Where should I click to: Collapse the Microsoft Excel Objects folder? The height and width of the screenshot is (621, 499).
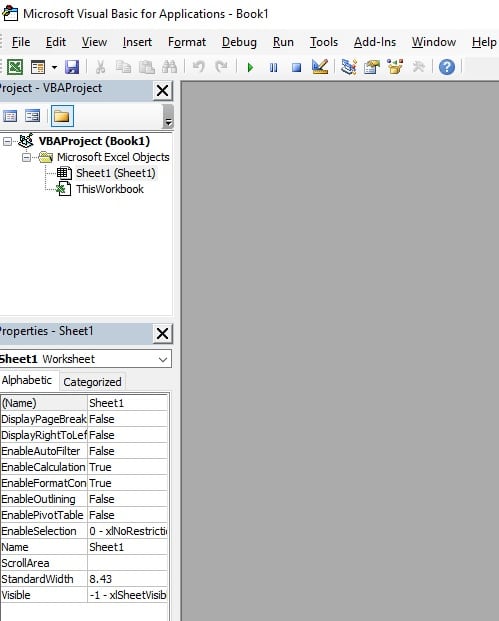click(26, 157)
